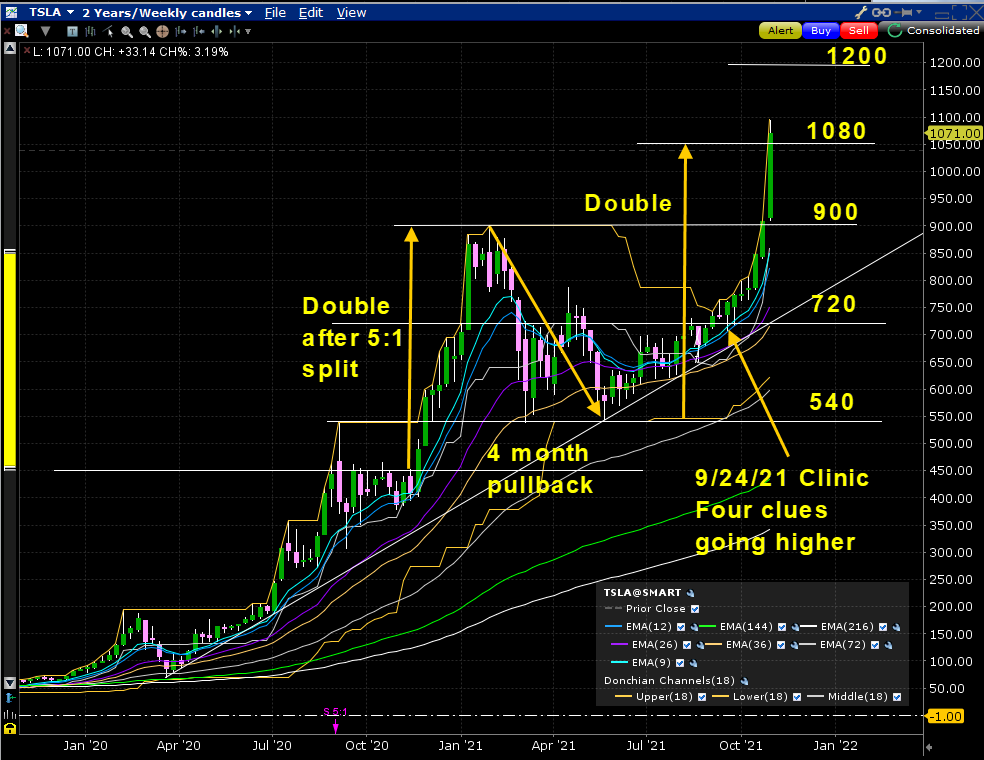Image resolution: width=984 pixels, height=760 pixels.
Task: Hide the Donchian Upper(18) line checkbox
Action: pyautogui.click(x=702, y=697)
